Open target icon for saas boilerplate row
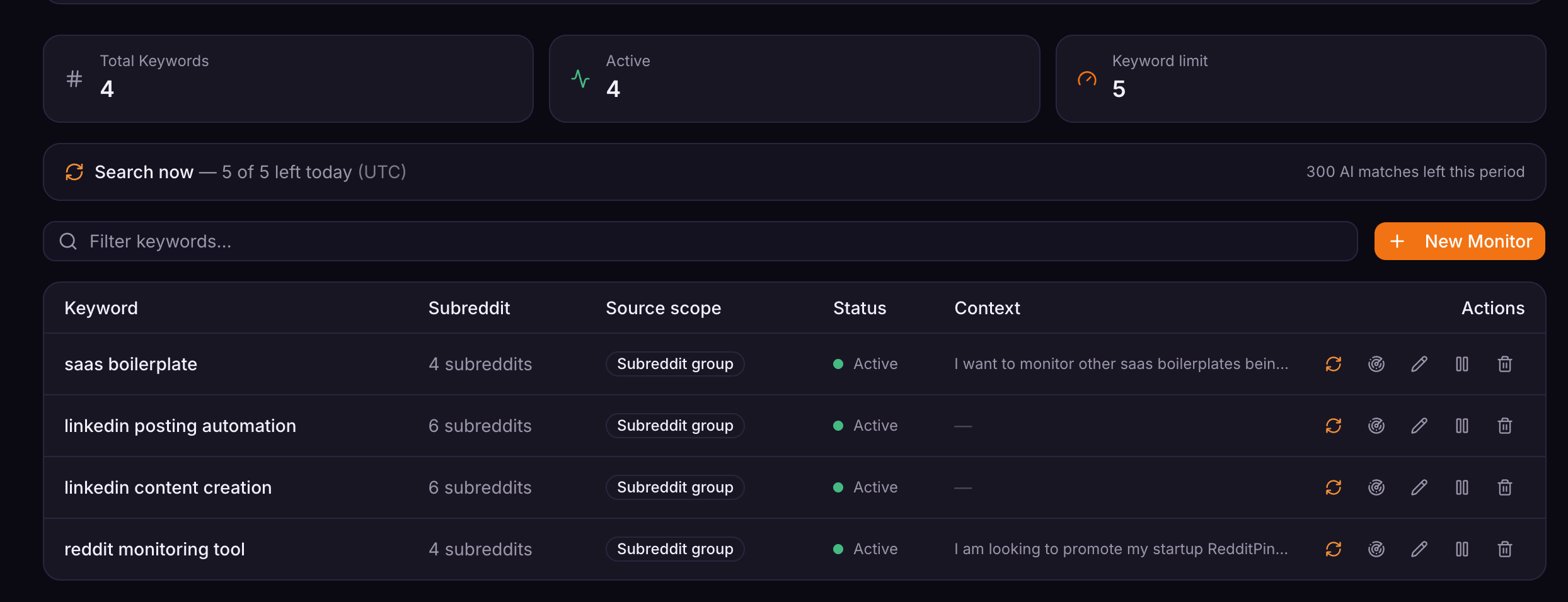 [x=1376, y=364]
